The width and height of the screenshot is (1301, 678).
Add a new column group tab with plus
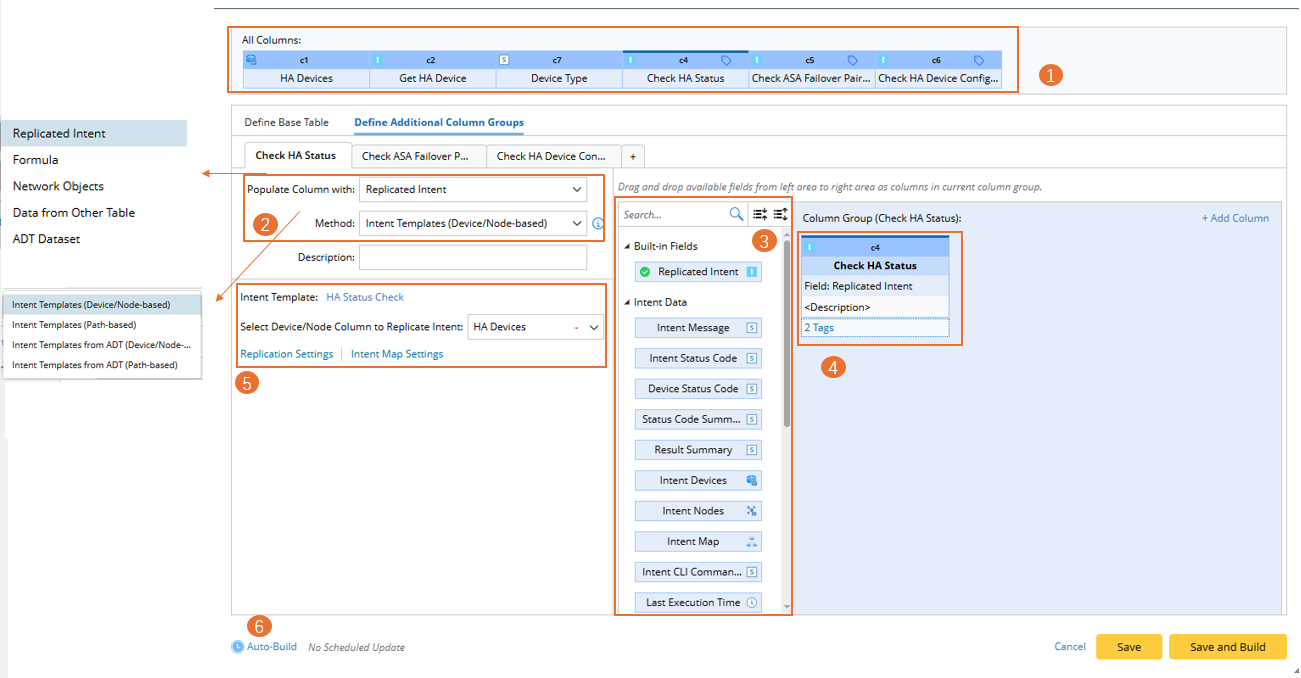coord(632,156)
